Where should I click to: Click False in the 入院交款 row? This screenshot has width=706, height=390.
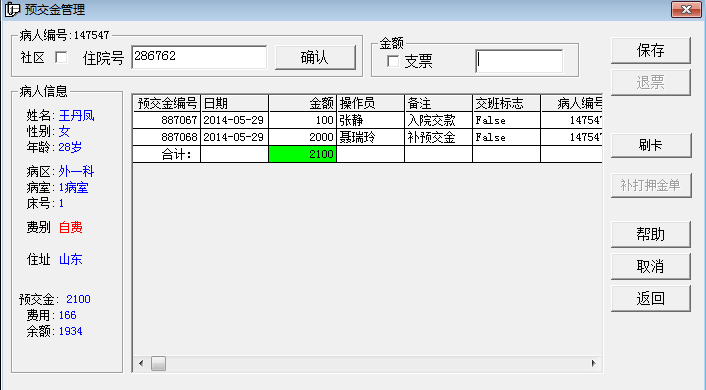coord(507,120)
